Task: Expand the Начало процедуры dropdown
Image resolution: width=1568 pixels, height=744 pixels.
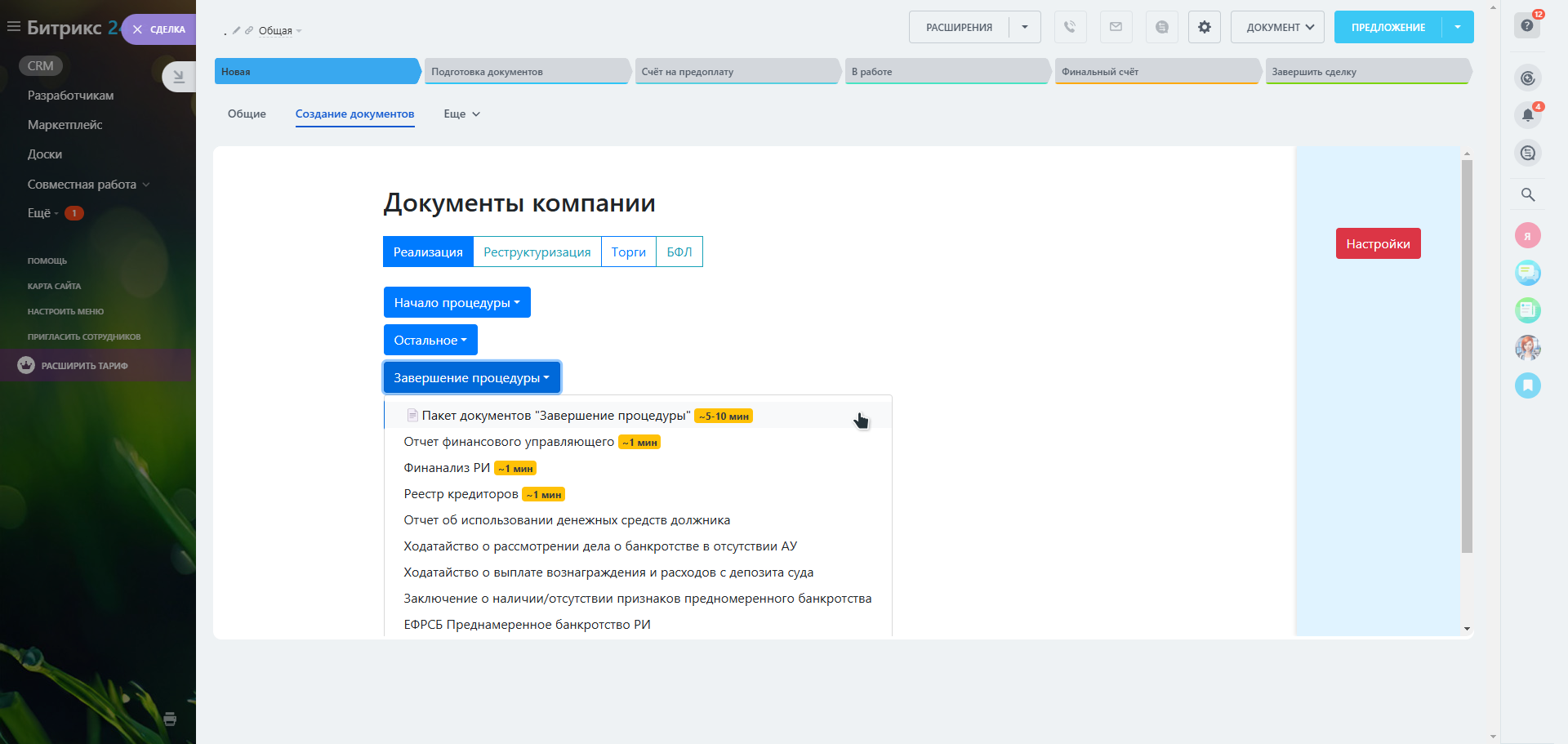Action: pos(457,302)
